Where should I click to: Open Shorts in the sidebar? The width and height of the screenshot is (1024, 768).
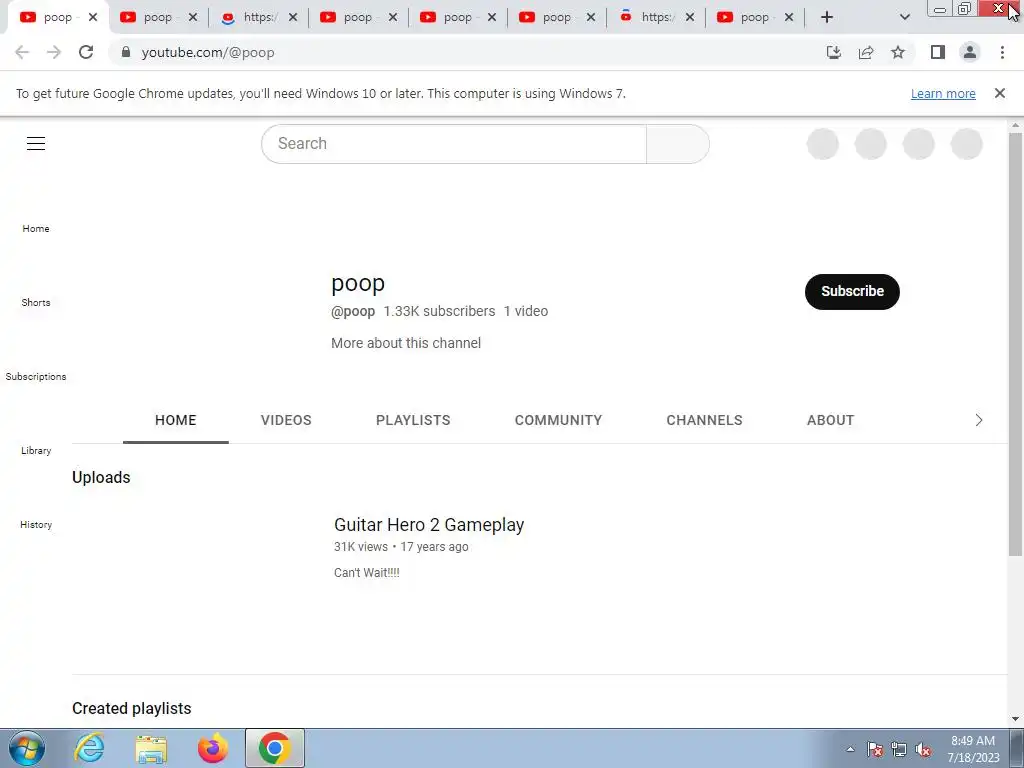tap(36, 302)
